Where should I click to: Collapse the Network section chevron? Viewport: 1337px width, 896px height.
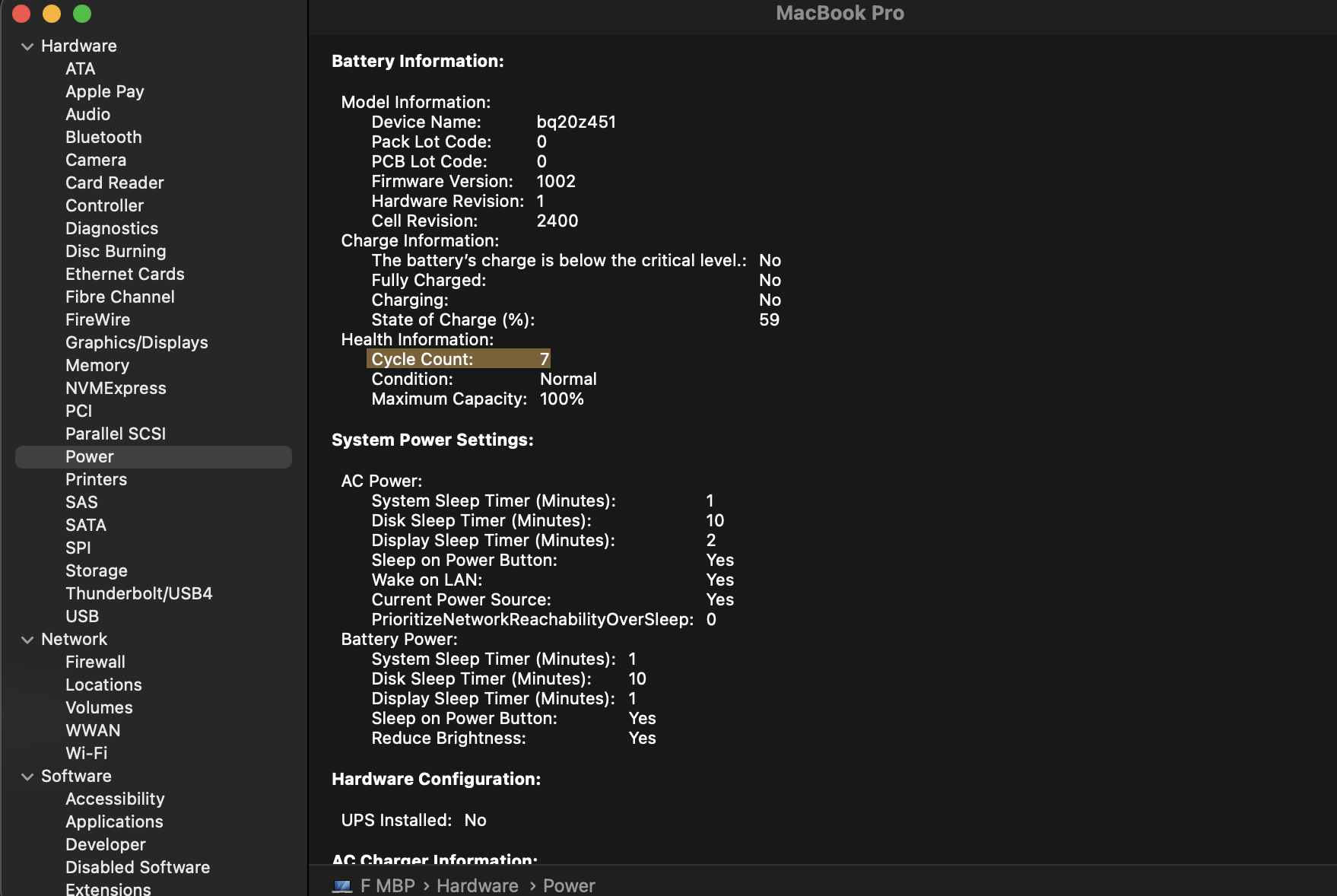point(27,640)
